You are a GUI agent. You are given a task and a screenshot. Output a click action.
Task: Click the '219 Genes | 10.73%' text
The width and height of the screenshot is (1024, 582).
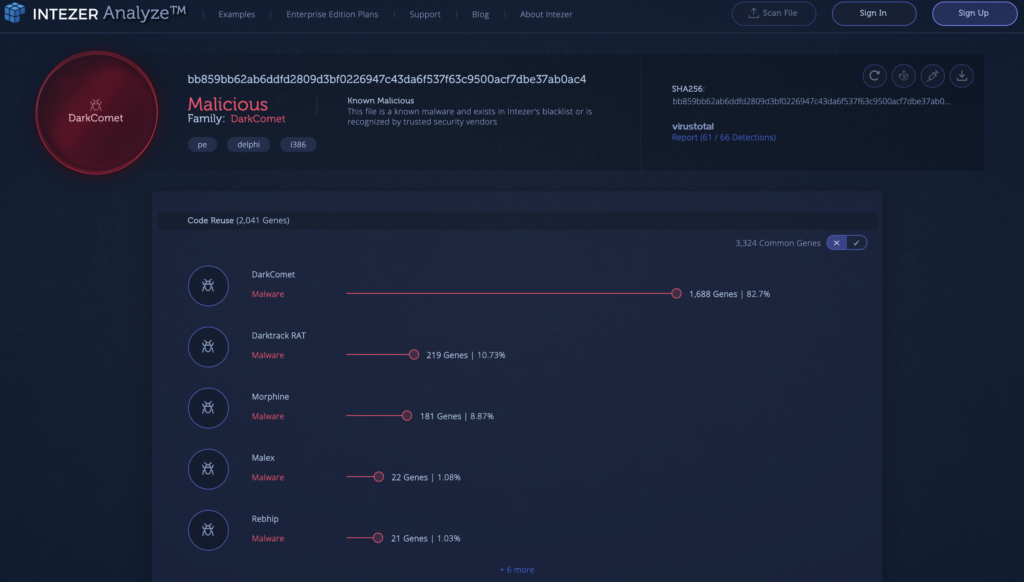tap(466, 355)
